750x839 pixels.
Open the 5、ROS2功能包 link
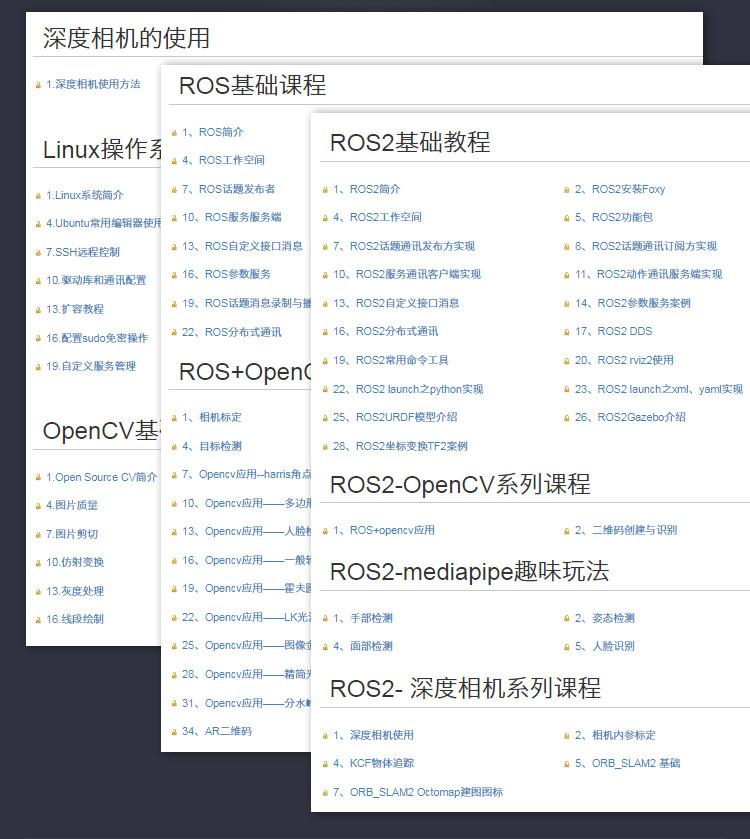pyautogui.click(x=614, y=217)
